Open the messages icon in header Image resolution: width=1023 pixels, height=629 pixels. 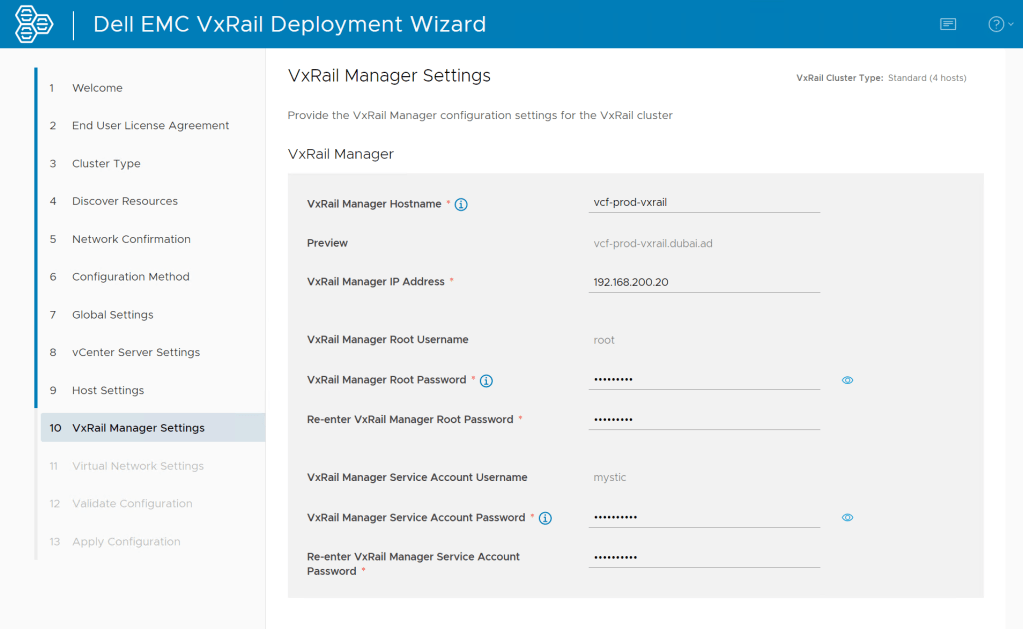click(948, 24)
